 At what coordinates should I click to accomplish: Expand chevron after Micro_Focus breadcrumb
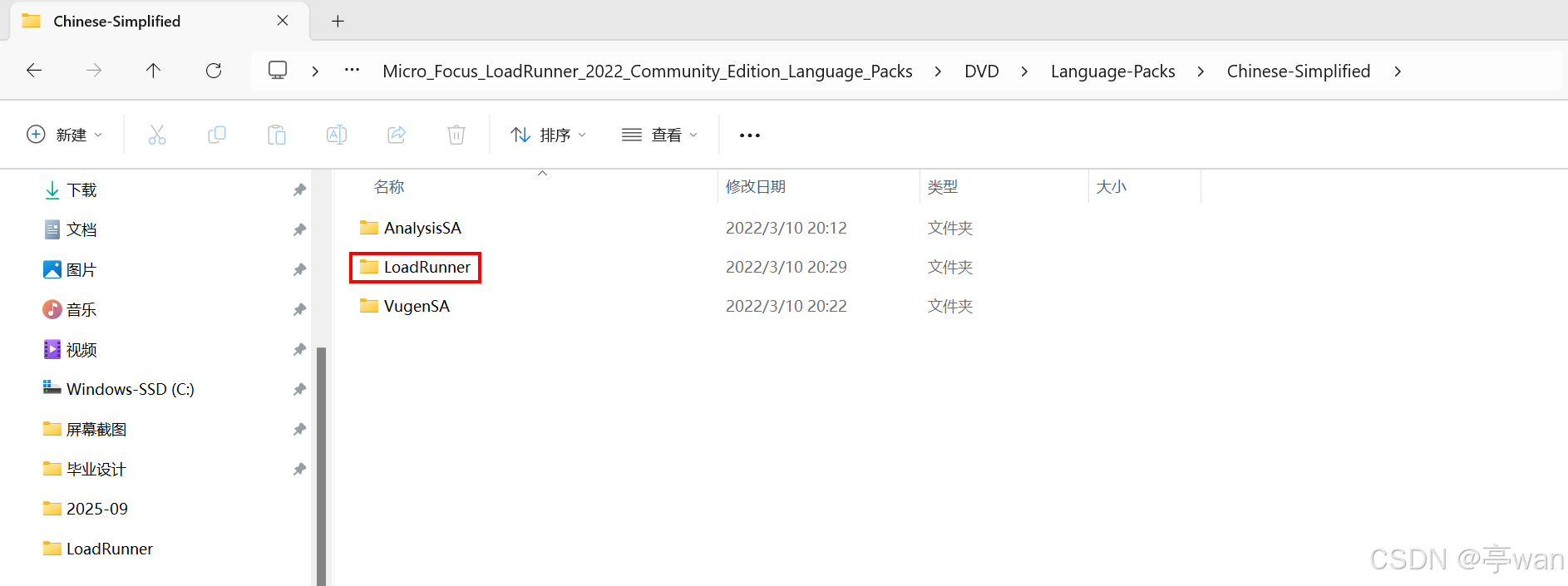point(938,71)
